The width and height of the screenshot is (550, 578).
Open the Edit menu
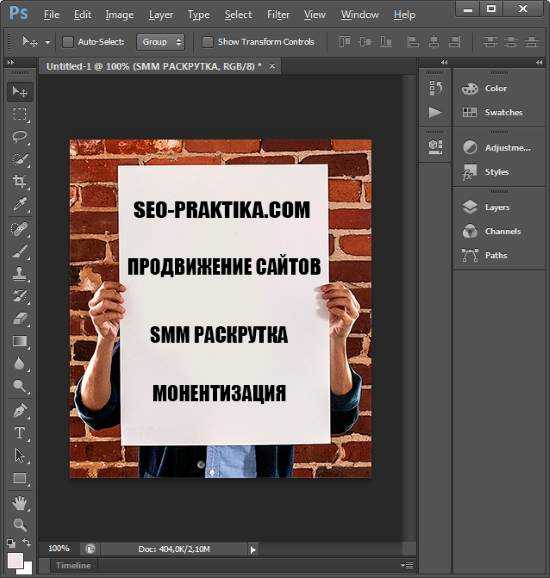pyautogui.click(x=83, y=15)
